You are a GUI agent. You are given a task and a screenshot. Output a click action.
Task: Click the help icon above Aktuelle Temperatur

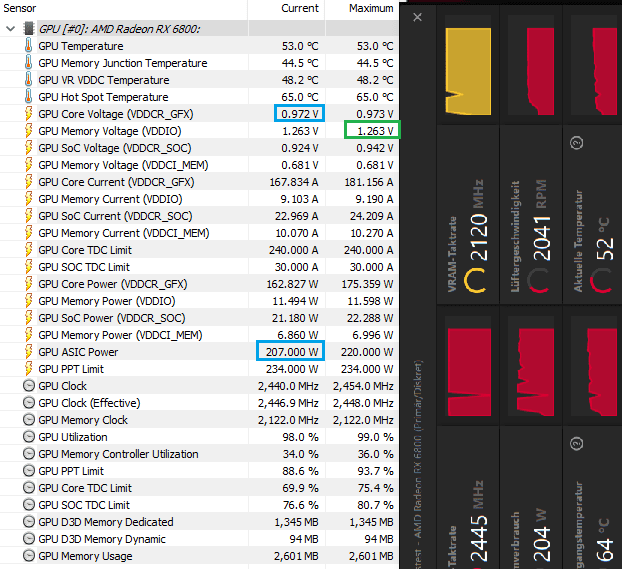click(576, 143)
